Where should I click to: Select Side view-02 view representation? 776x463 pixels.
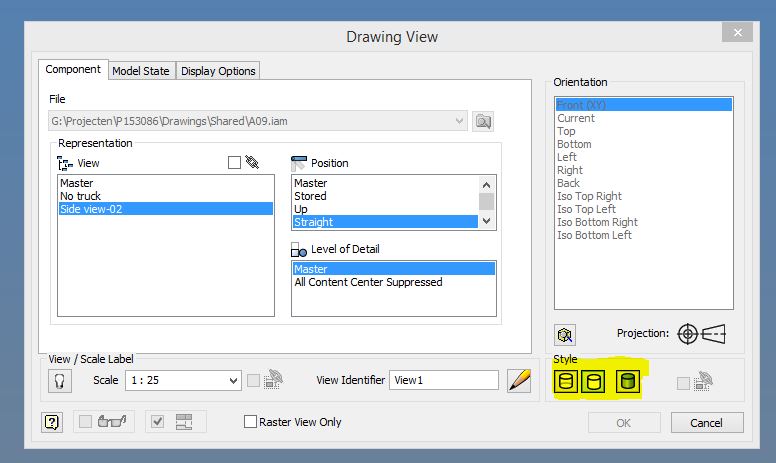coord(165,209)
